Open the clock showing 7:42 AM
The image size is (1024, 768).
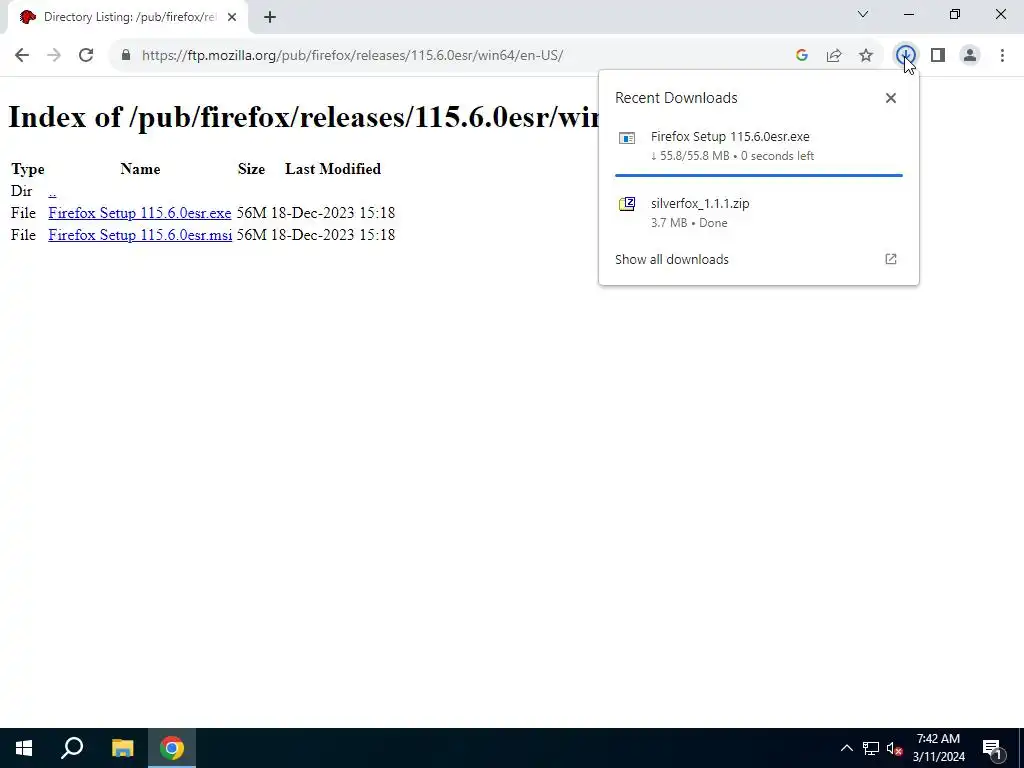pyautogui.click(x=938, y=748)
